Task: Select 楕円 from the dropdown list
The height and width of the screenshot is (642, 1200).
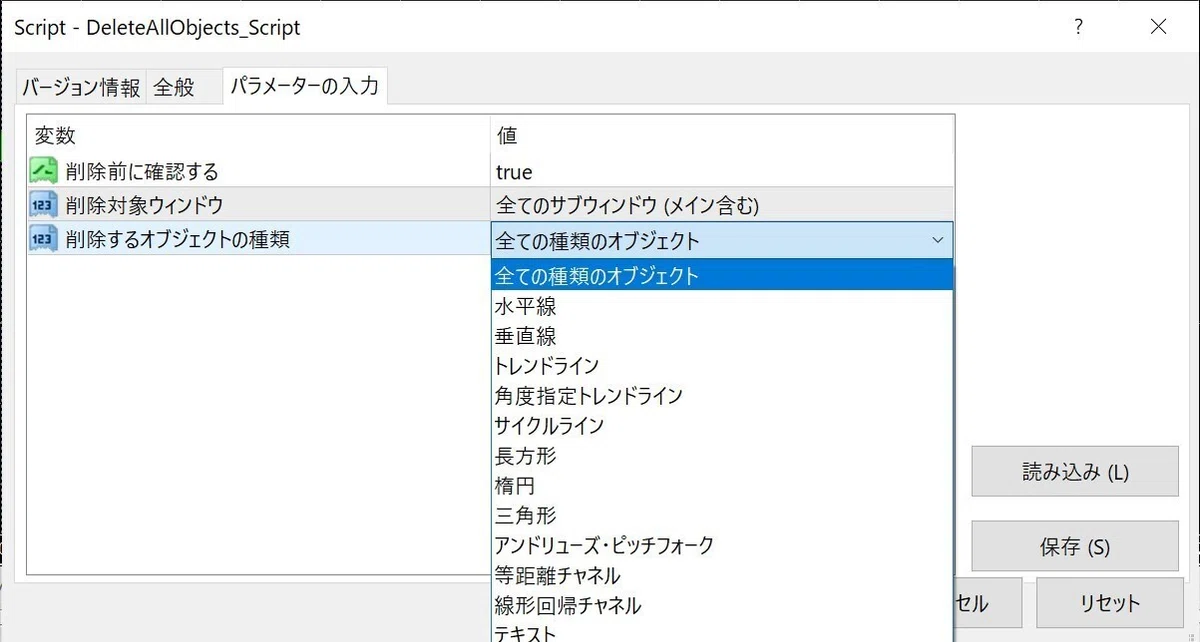Action: pyautogui.click(x=722, y=485)
